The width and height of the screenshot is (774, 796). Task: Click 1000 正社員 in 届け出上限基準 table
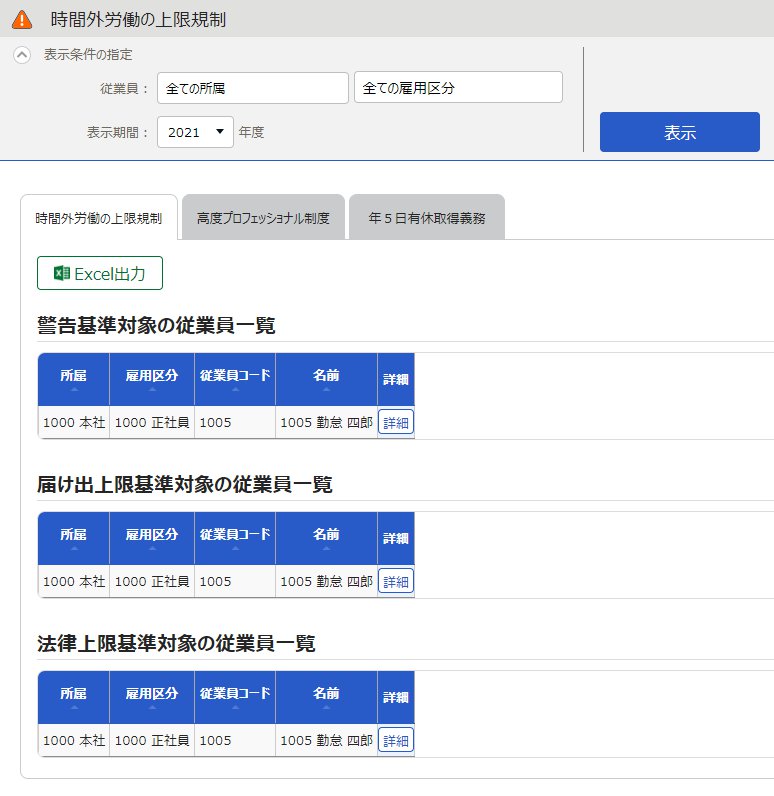click(152, 581)
